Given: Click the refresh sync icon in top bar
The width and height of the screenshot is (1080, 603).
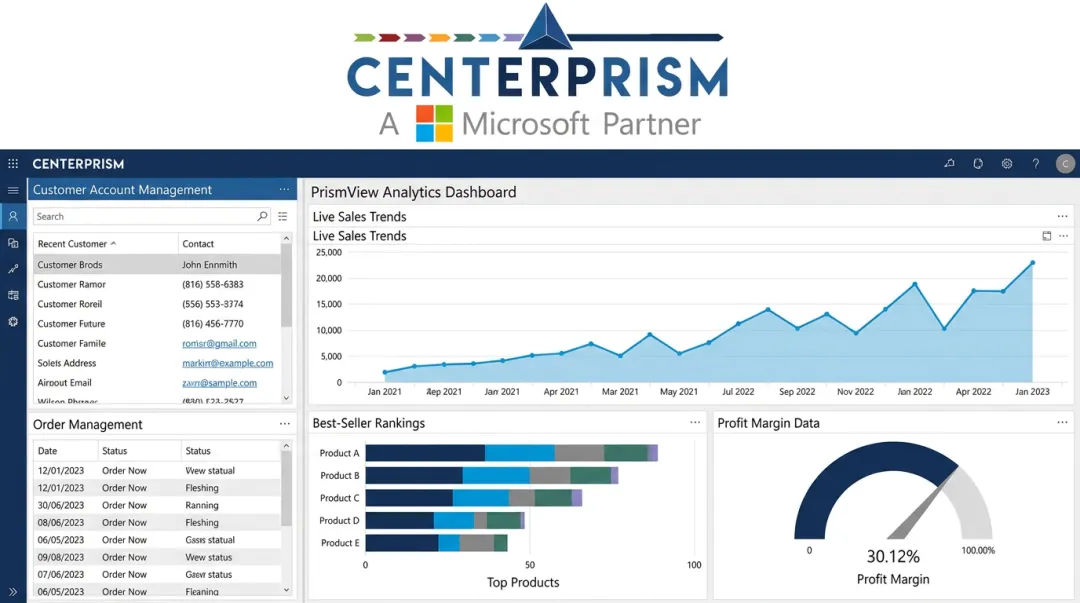Looking at the screenshot, I should point(978,164).
